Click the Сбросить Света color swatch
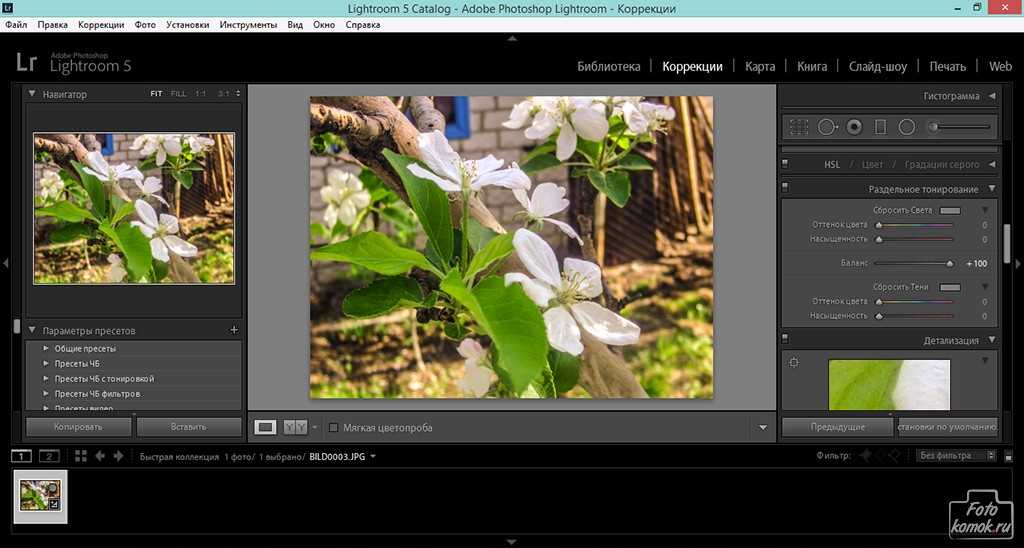The width and height of the screenshot is (1024, 548). coord(949,210)
